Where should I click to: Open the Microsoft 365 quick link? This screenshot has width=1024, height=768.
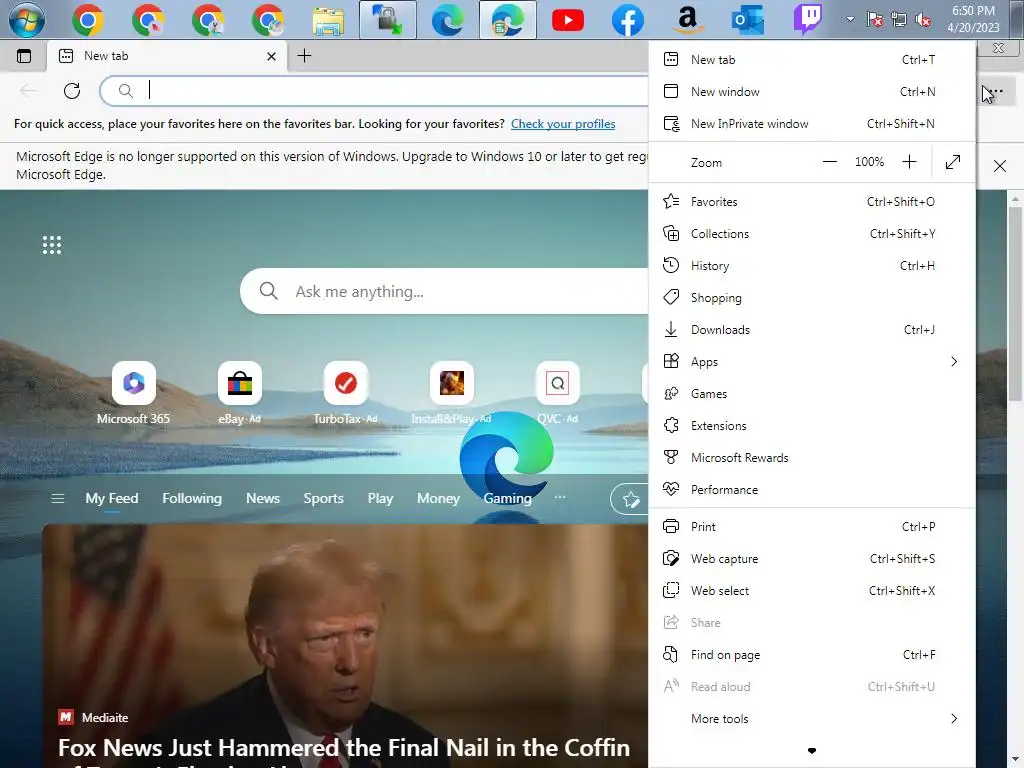[x=133, y=393]
